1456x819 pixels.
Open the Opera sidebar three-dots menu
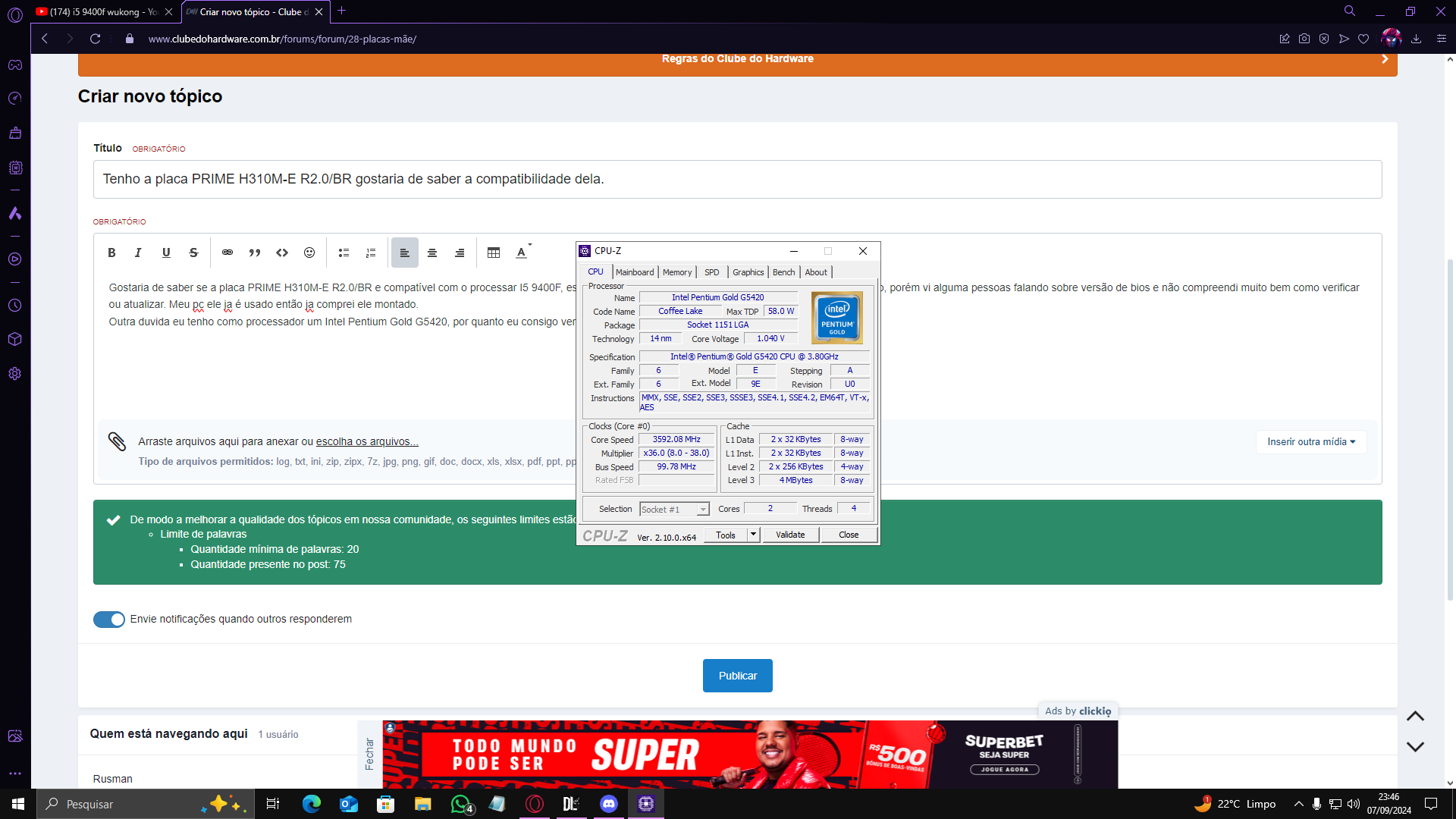tap(15, 773)
